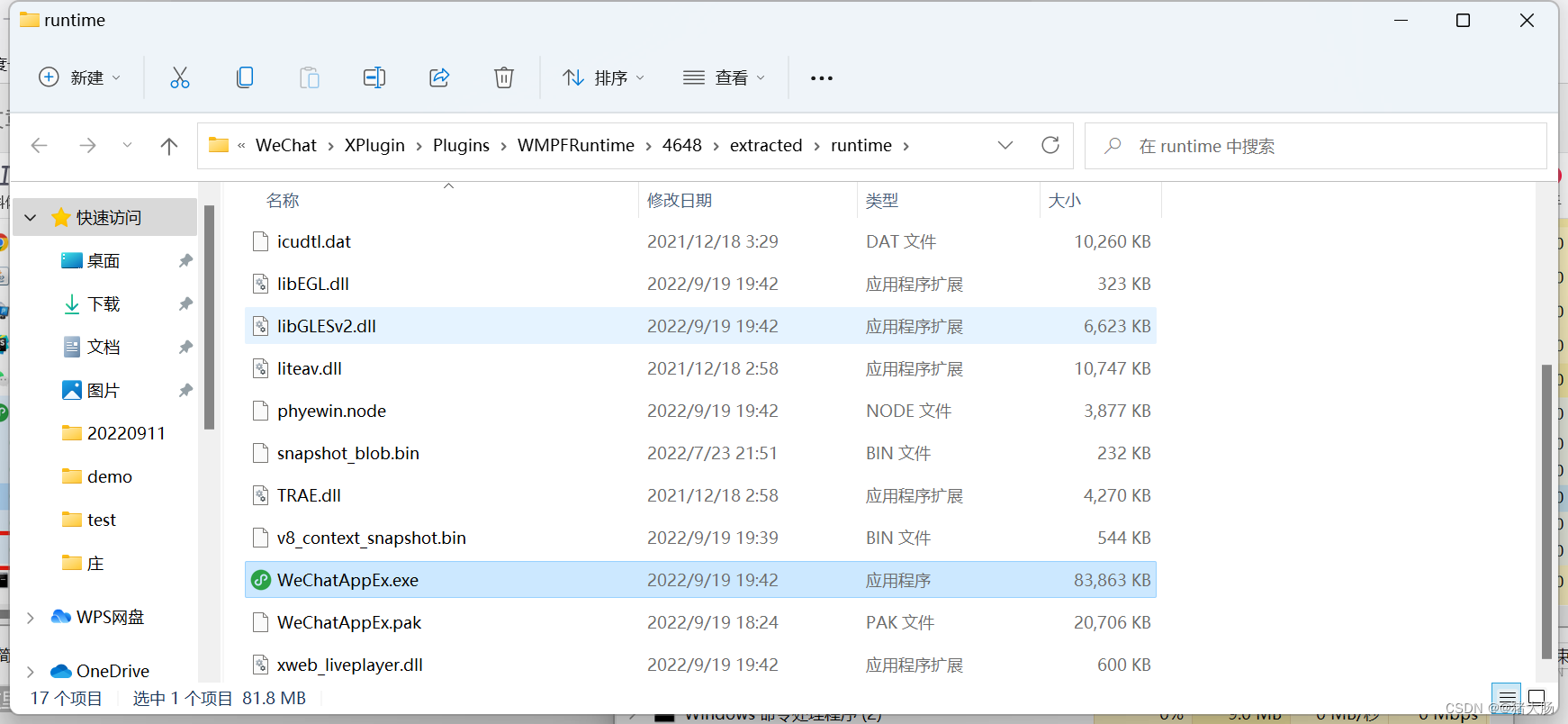
Task: Click the pin icon next to 下载
Action: click(185, 304)
